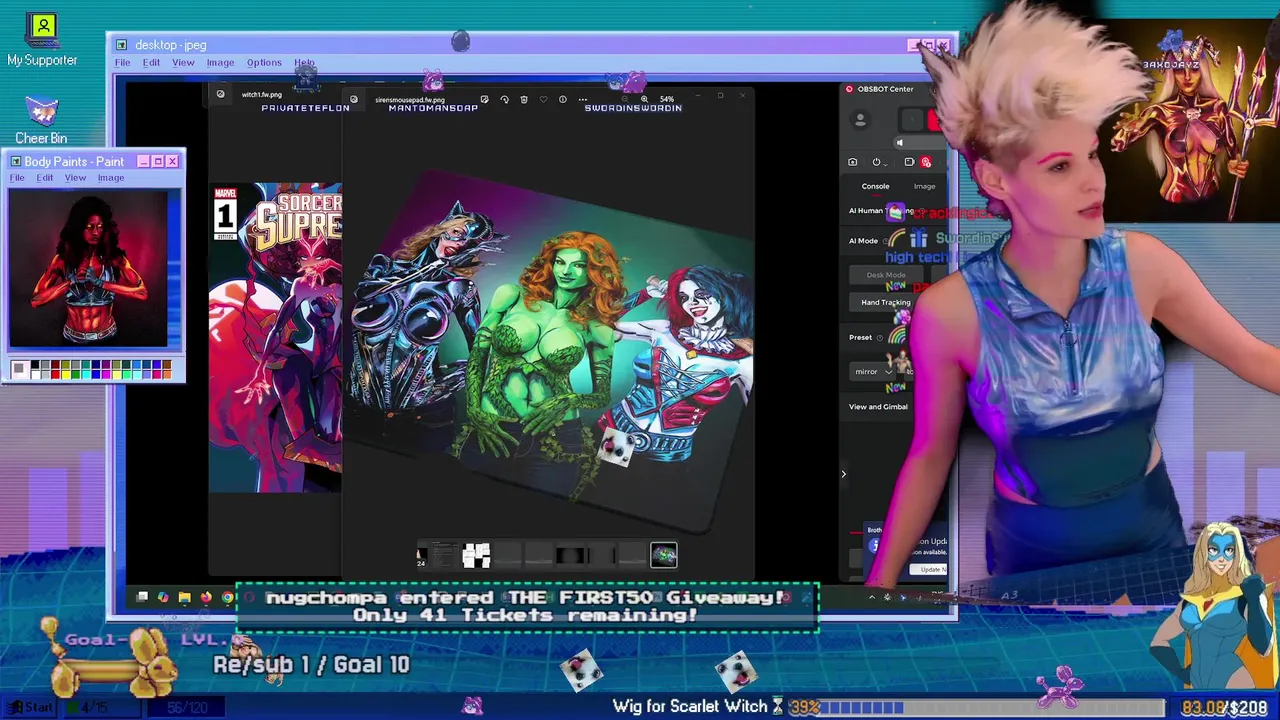Open the File menu in Body Paints window
This screenshot has height=720, width=1280.
(17, 178)
